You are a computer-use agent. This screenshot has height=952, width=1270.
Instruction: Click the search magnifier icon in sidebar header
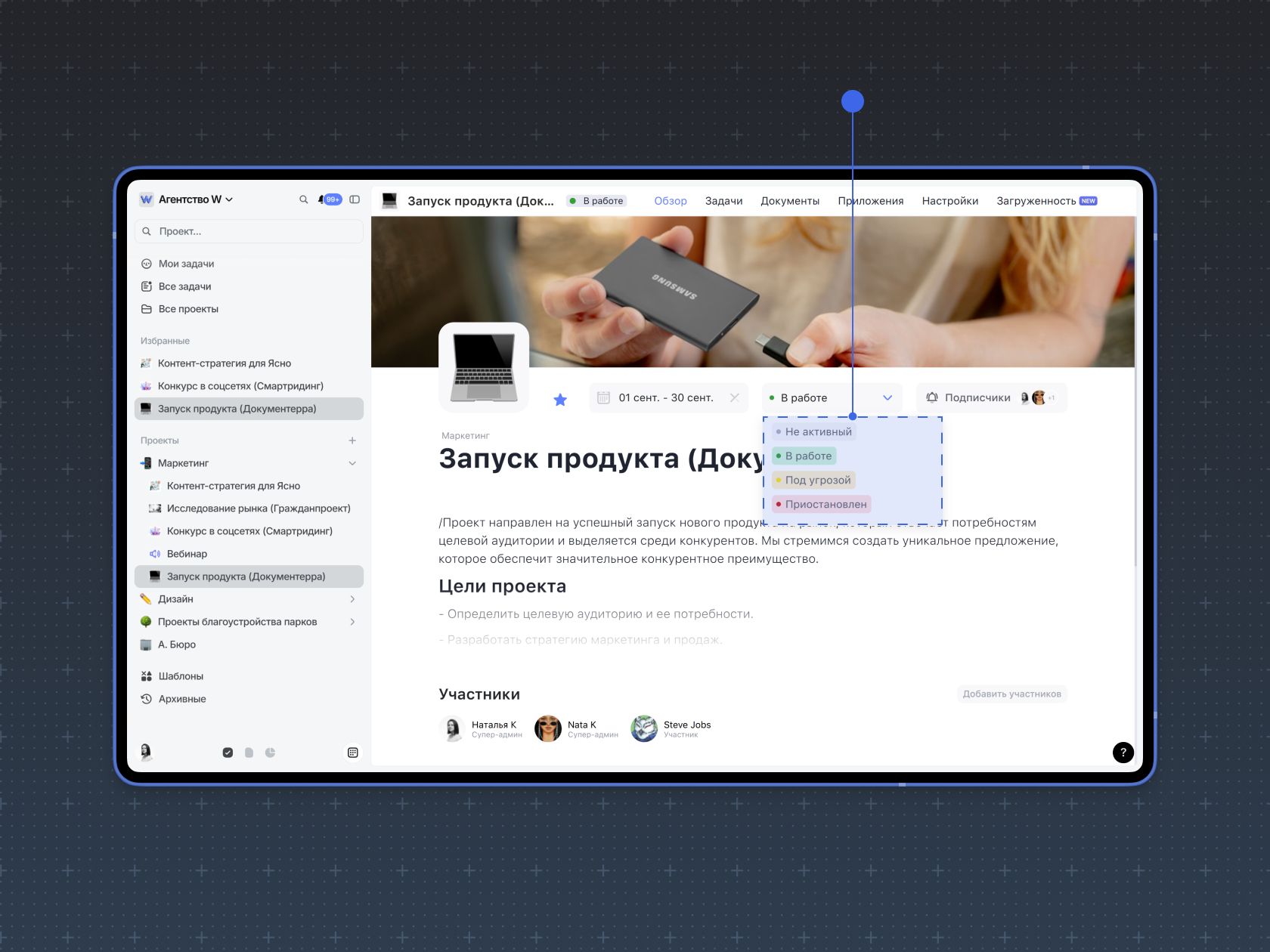303,199
